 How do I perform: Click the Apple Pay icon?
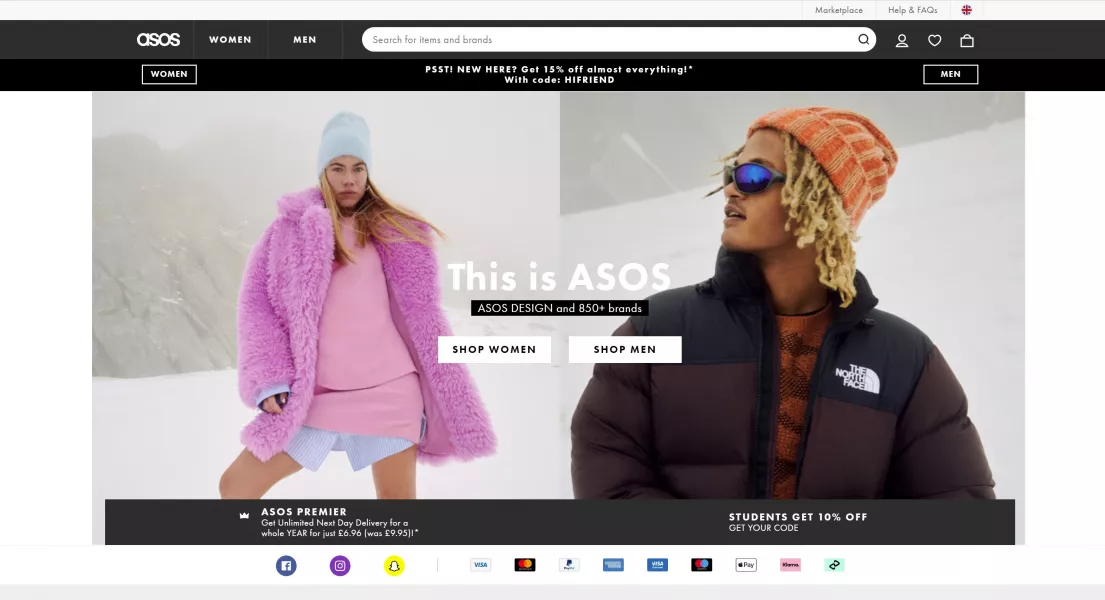click(746, 565)
